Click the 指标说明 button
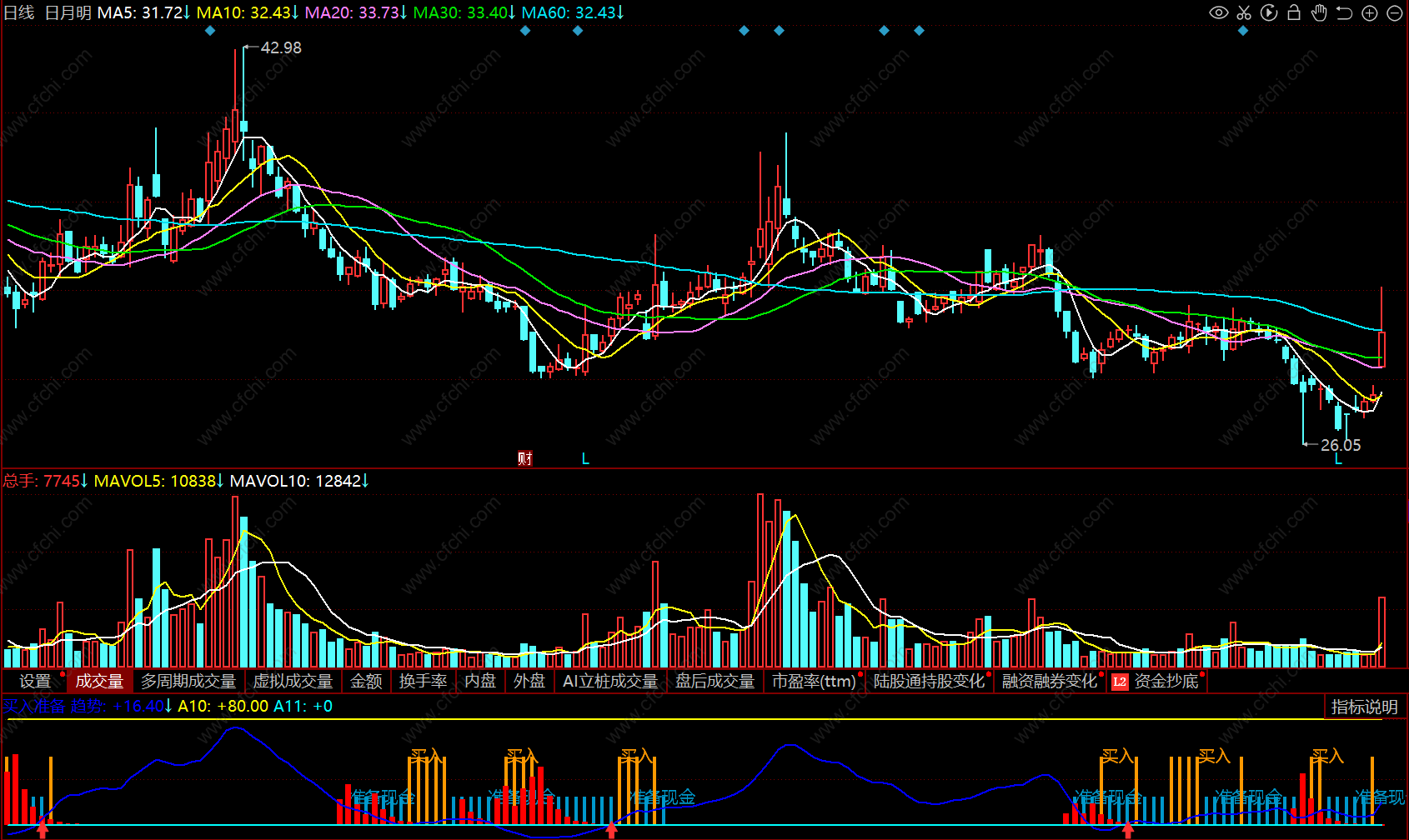The width and height of the screenshot is (1409, 840). [x=1364, y=707]
